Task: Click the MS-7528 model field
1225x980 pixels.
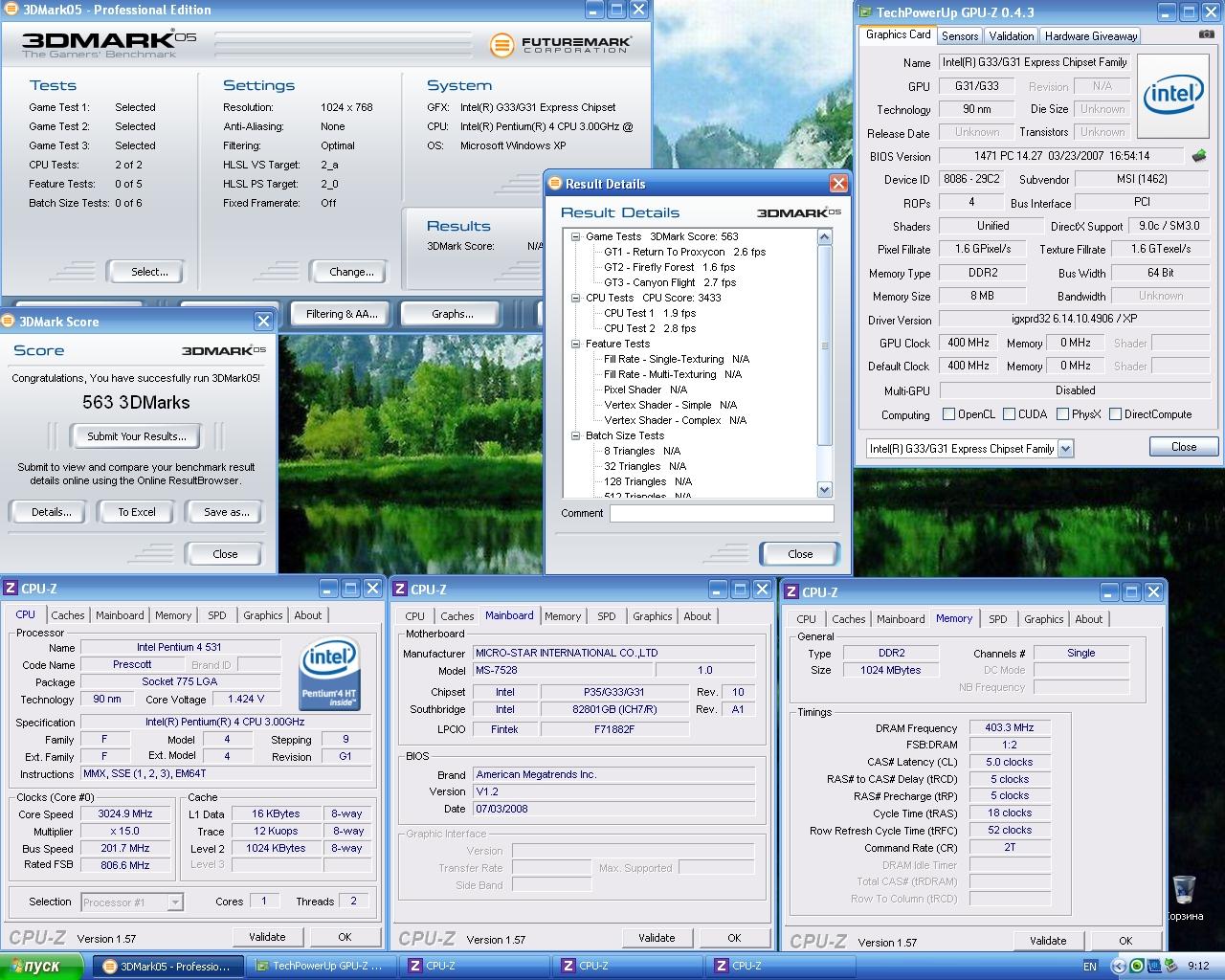Action: click(562, 671)
